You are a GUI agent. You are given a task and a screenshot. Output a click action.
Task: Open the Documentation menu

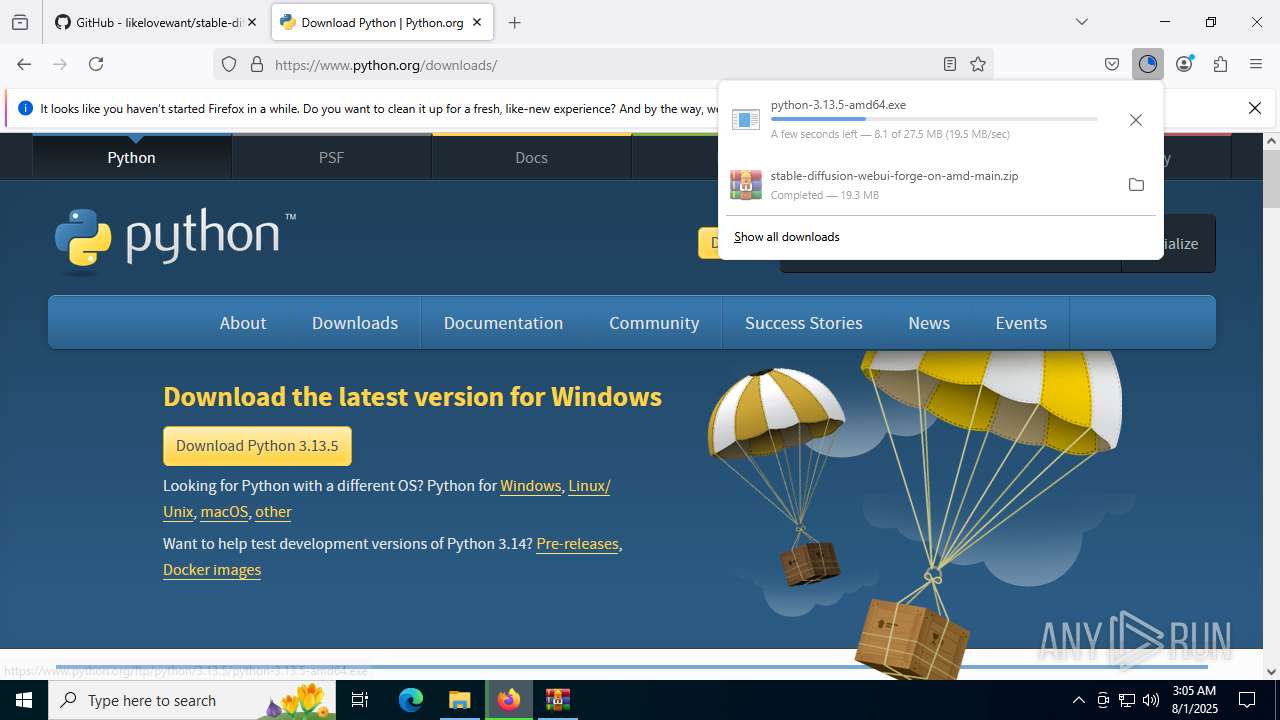[503, 323]
